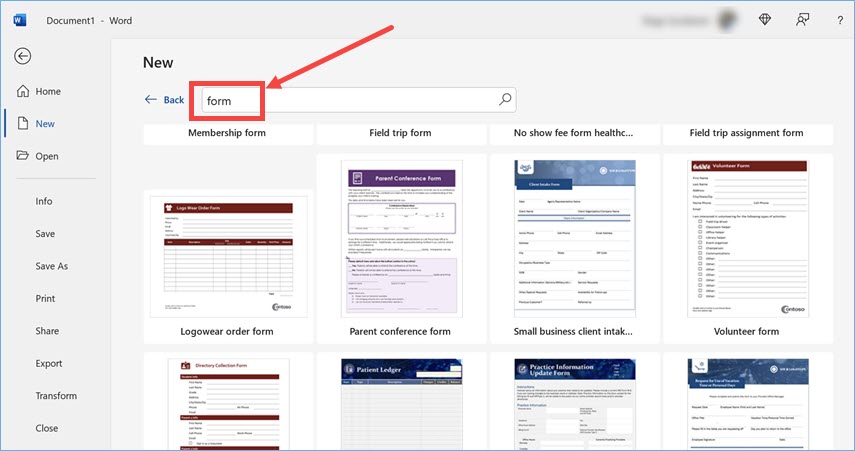Click the back arrow circle icon

tap(22, 57)
